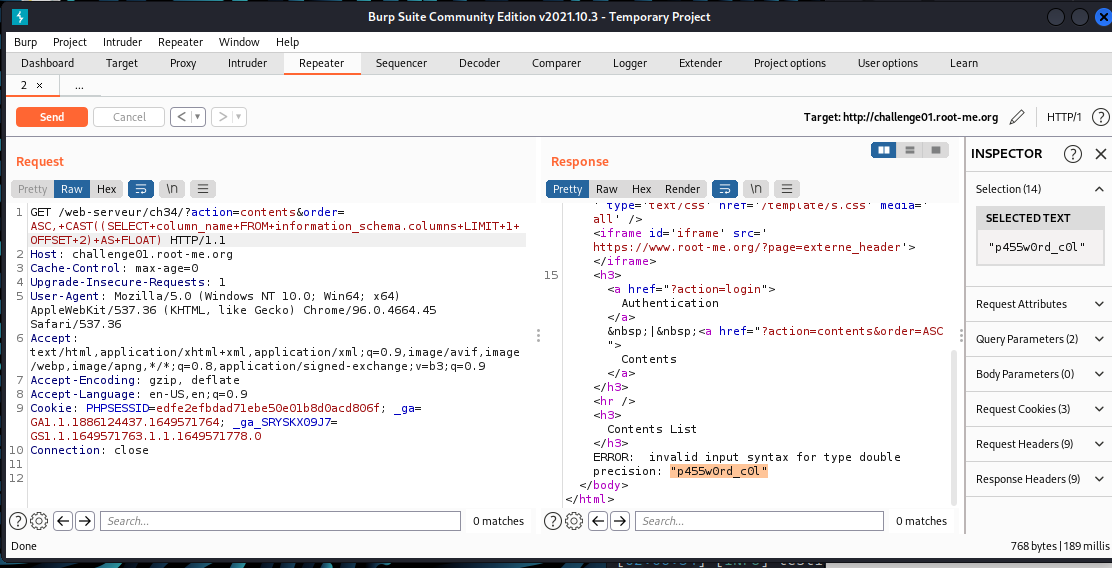1112x568 pixels.
Task: Click inside the Response search field
Action: [x=759, y=521]
